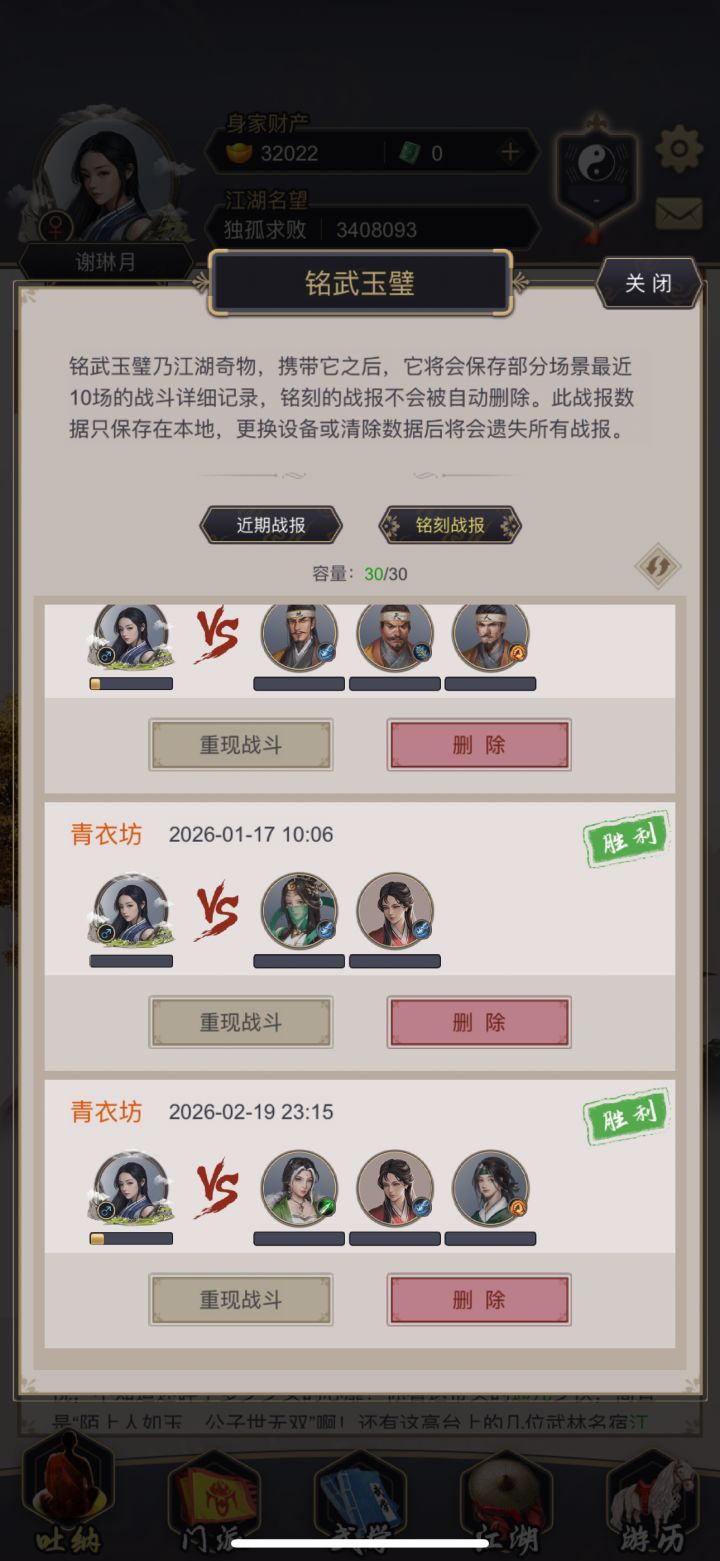Click the plus icon beside currency
Screen dimensions: 720x1561
tap(510, 152)
